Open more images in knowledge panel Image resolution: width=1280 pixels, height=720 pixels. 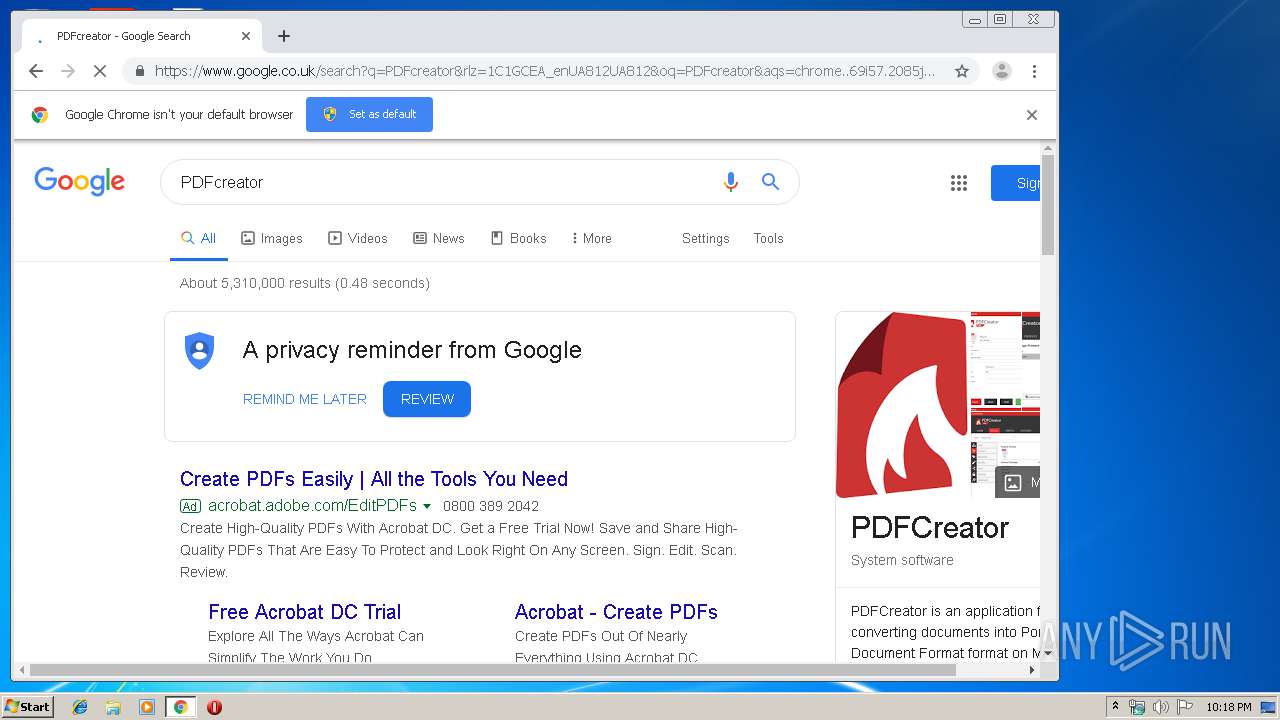click(1018, 482)
